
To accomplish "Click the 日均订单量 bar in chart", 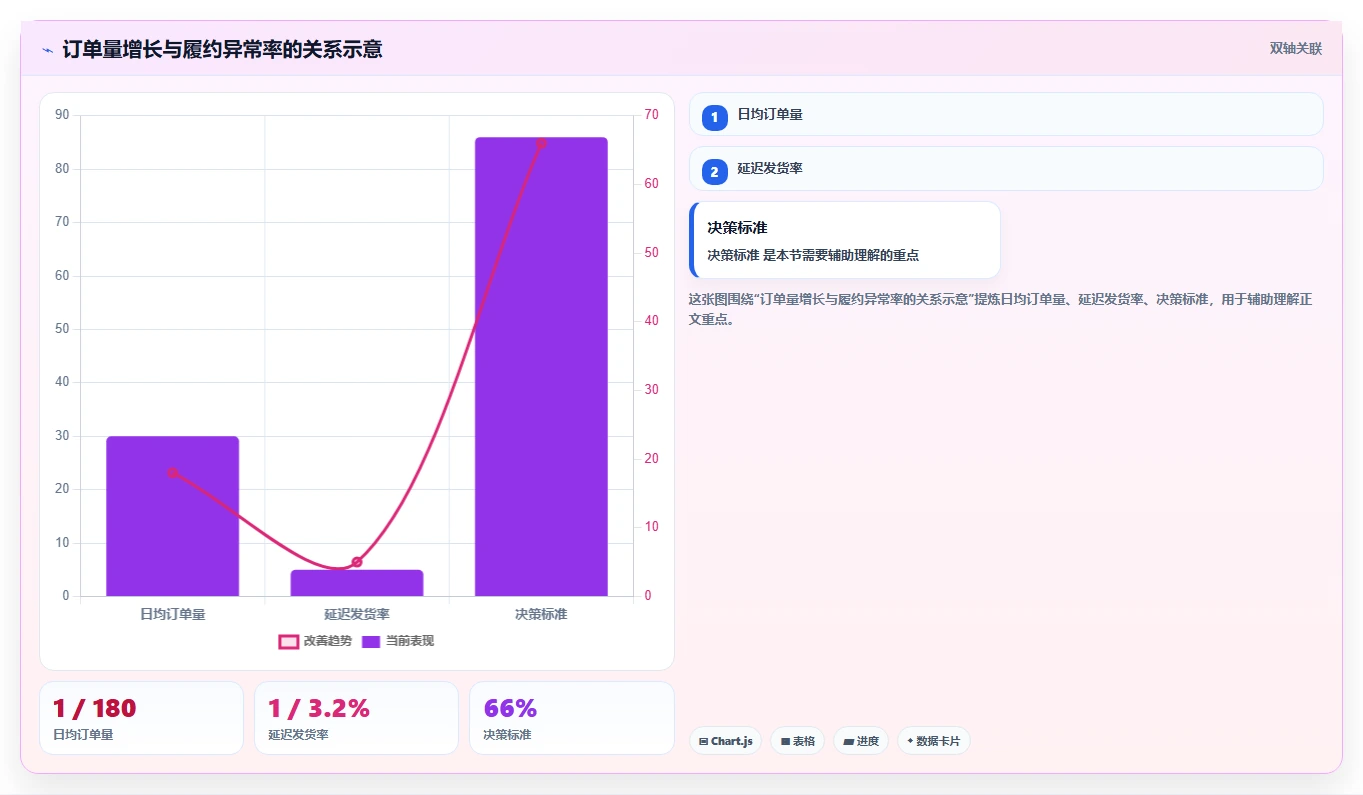I will tap(172, 516).
